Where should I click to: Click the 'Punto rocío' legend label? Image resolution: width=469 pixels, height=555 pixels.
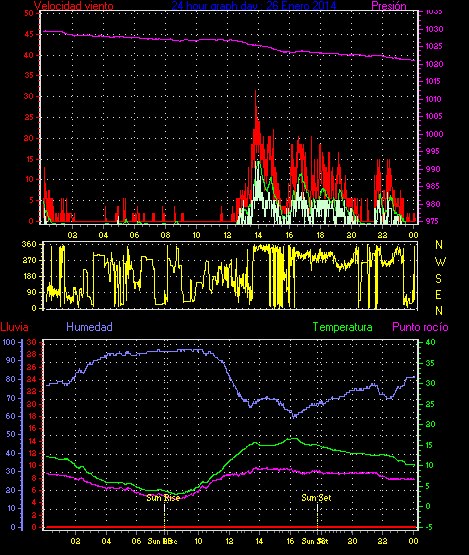pyautogui.click(x=421, y=327)
